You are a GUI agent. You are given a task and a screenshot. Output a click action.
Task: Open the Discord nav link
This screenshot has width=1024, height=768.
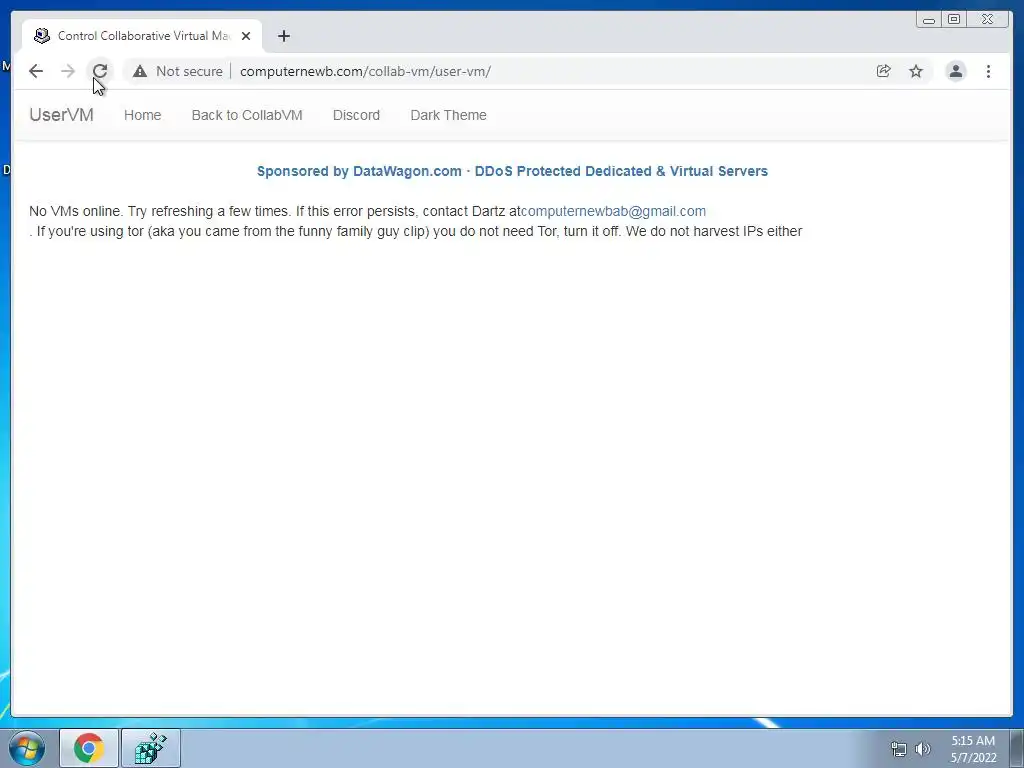(356, 115)
